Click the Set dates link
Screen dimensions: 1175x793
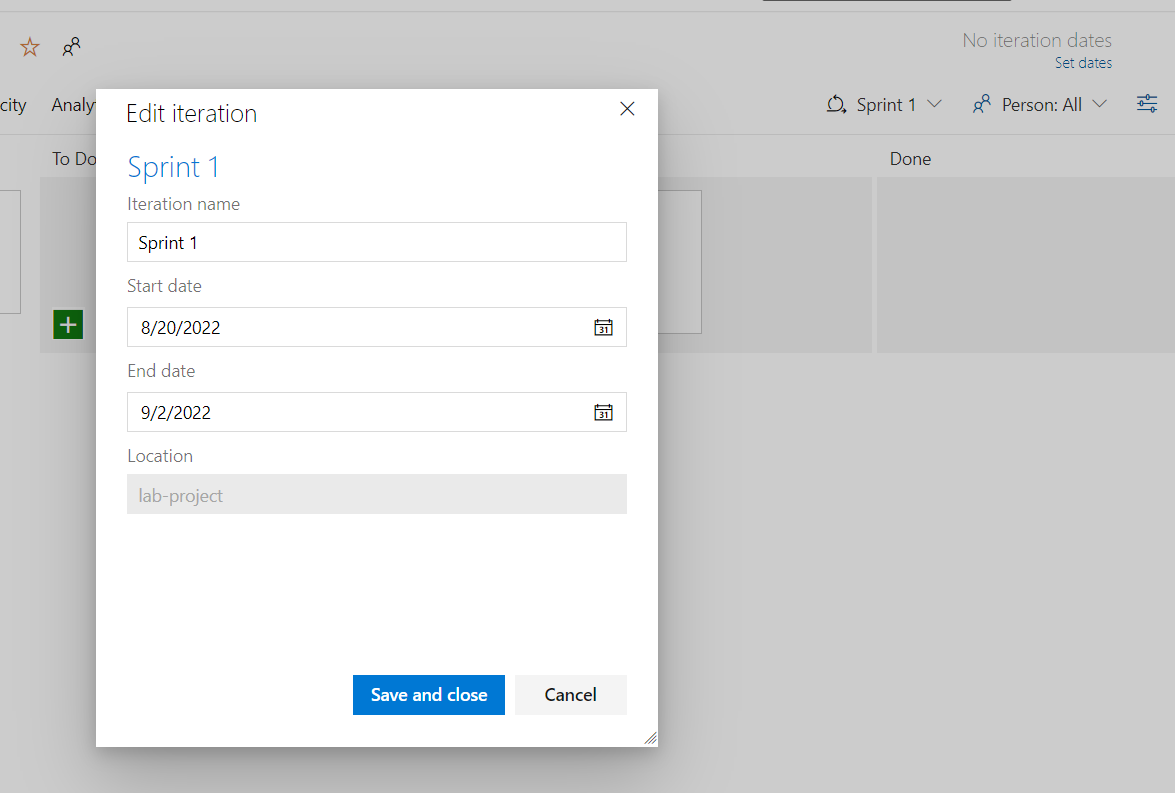tap(1083, 63)
